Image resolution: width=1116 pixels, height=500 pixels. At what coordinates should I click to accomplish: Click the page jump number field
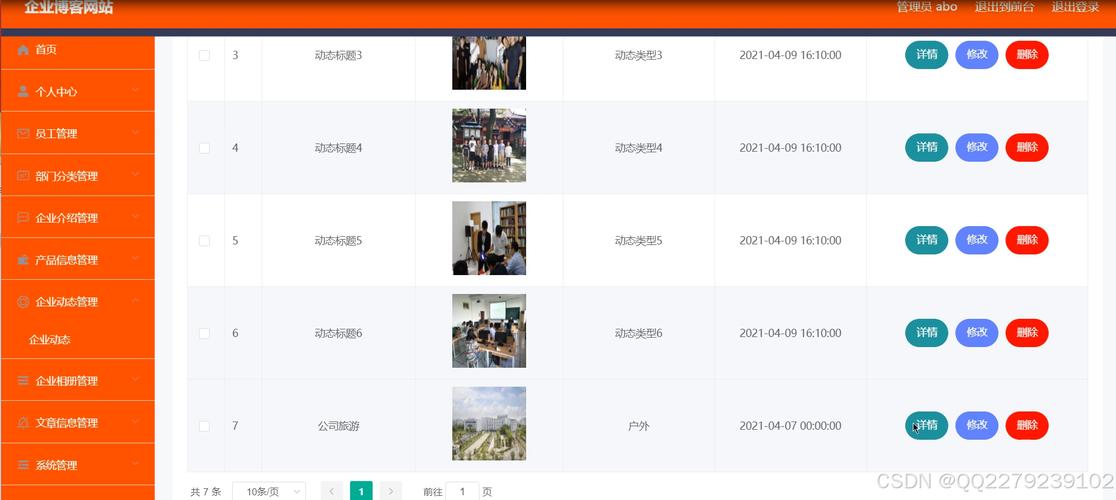(x=463, y=491)
